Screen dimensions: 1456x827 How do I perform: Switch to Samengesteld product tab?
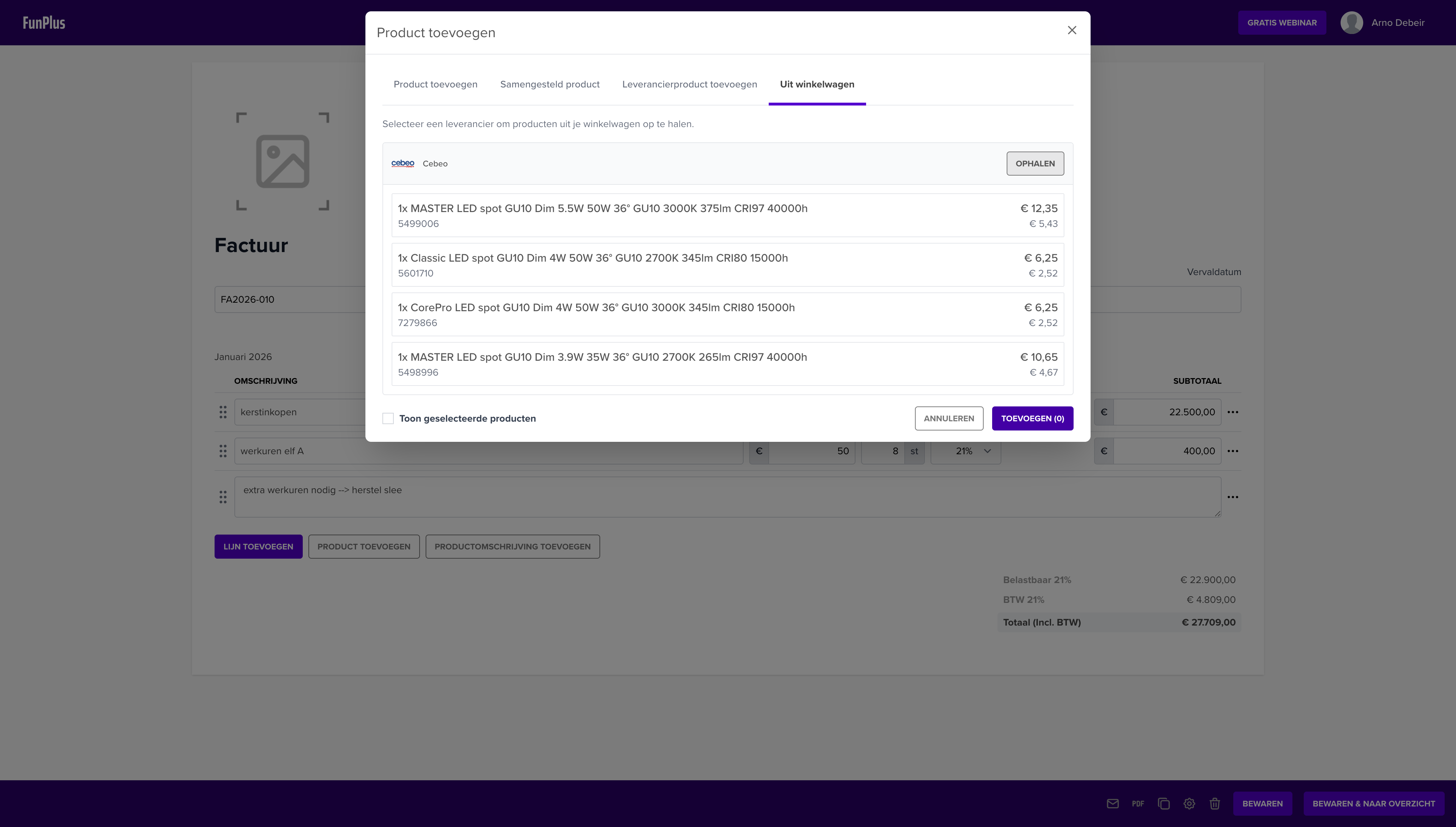(549, 84)
